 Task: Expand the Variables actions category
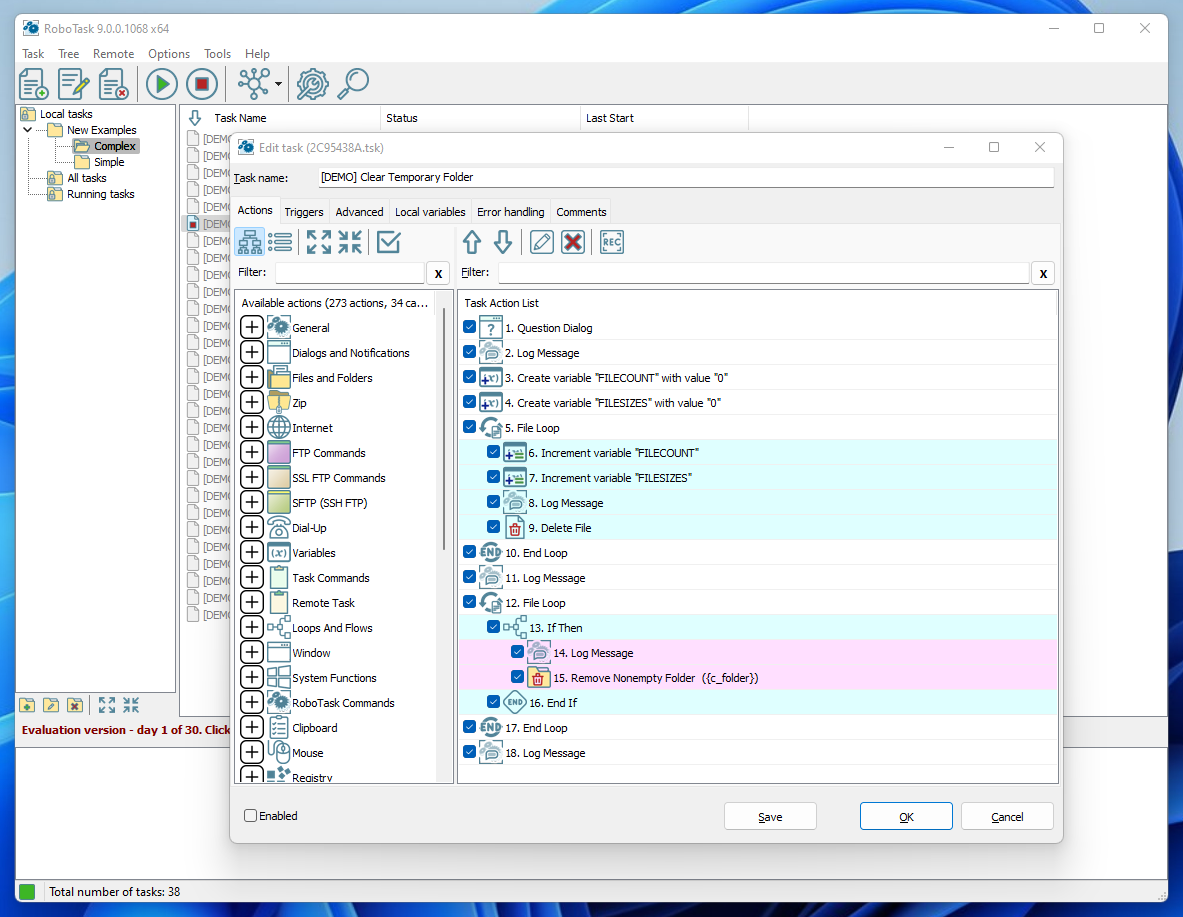pyautogui.click(x=252, y=552)
